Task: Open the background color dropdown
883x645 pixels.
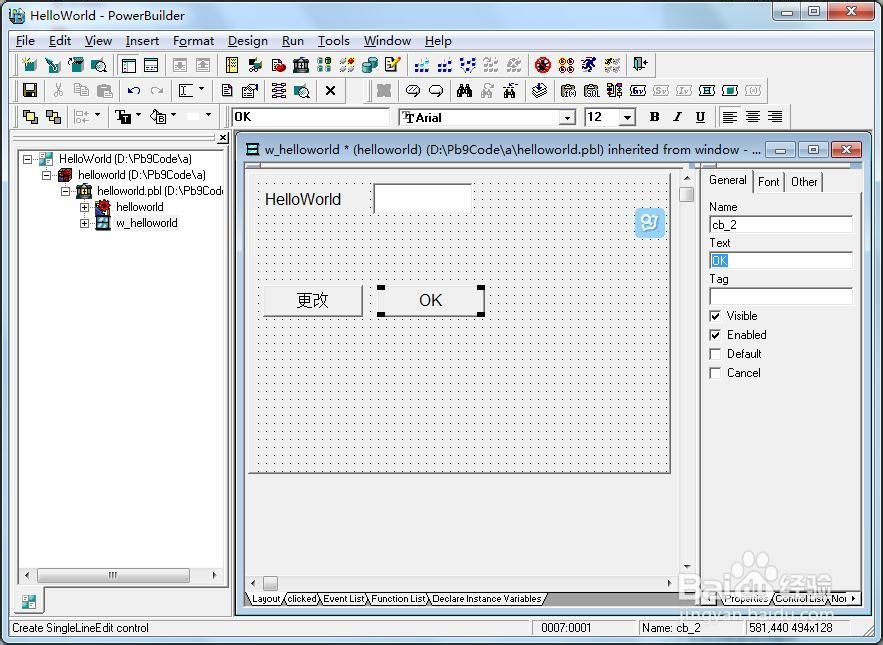Action: click(x=173, y=115)
